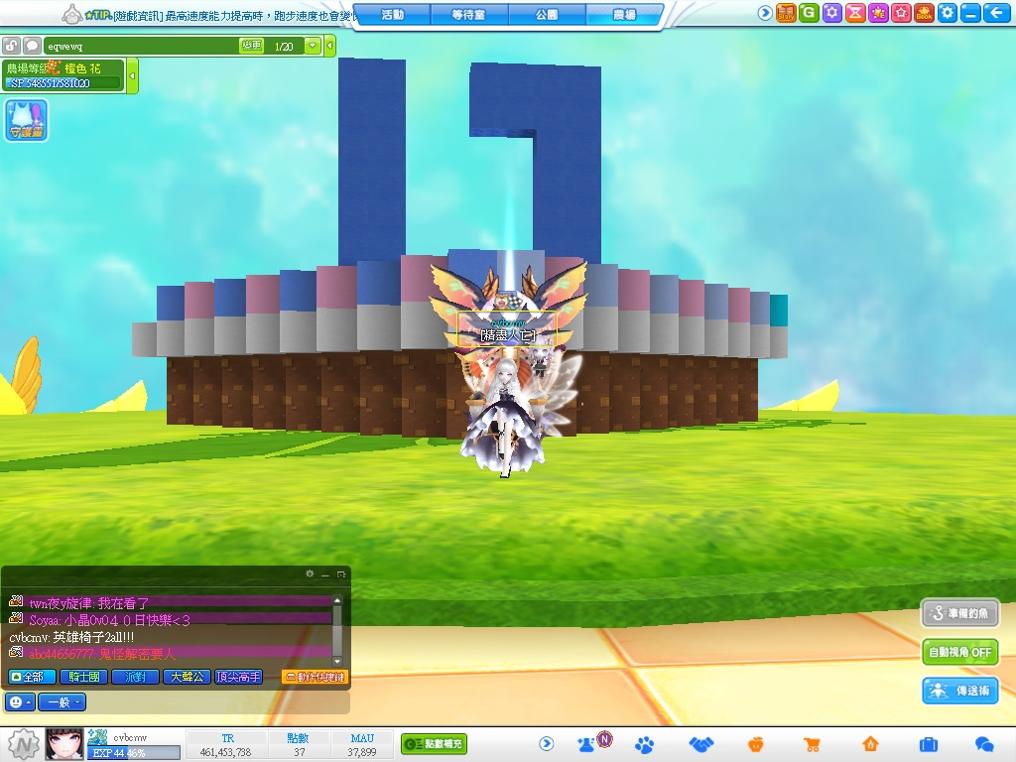Open the pet paw icon menu
This screenshot has height=762, width=1016.
(x=645, y=744)
